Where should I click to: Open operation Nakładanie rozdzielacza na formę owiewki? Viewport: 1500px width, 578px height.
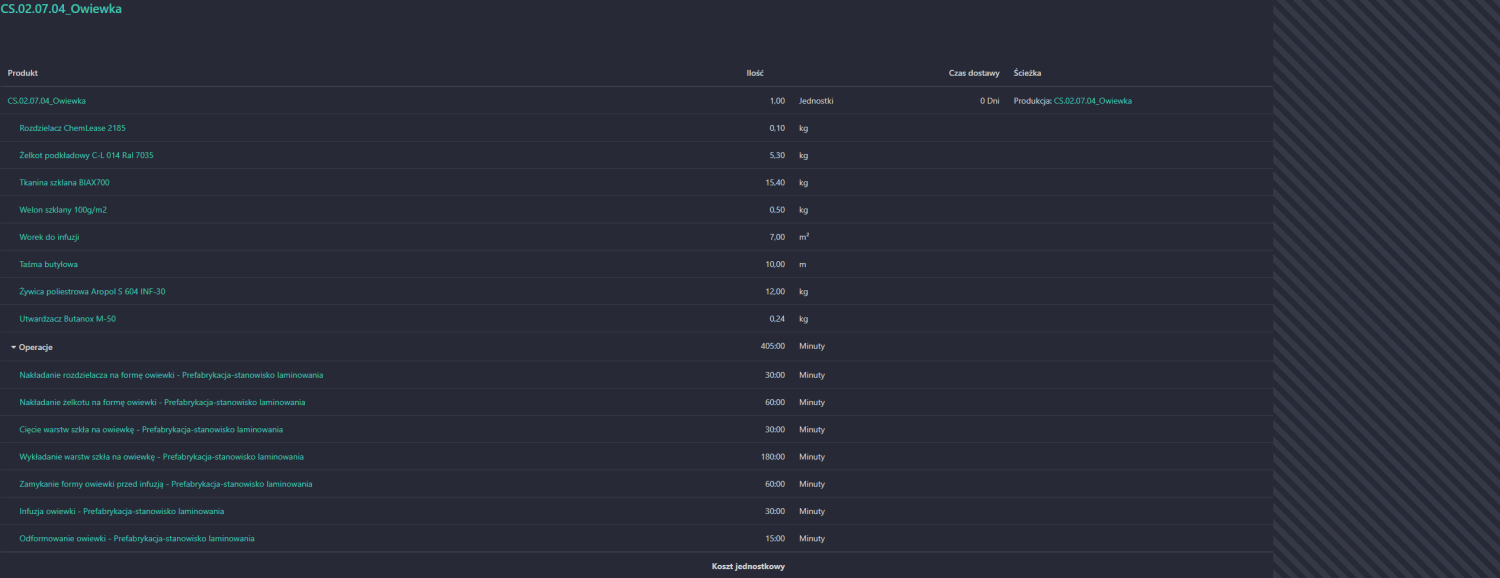pyautogui.click(x=171, y=375)
